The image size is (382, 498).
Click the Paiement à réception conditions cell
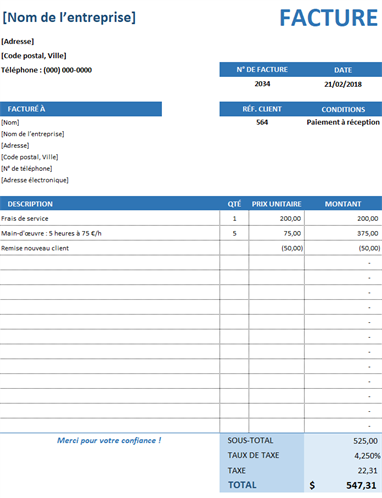pos(343,122)
